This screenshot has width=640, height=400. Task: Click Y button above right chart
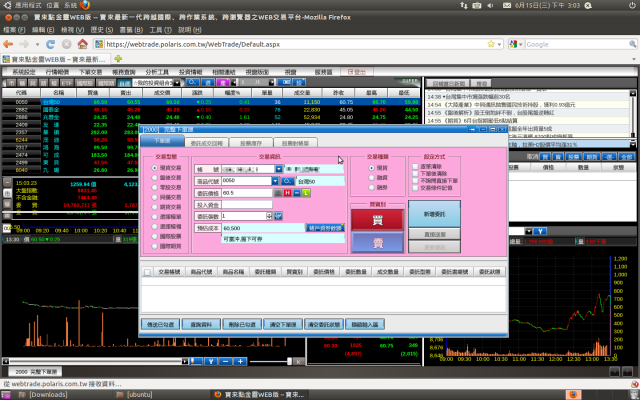point(540,231)
